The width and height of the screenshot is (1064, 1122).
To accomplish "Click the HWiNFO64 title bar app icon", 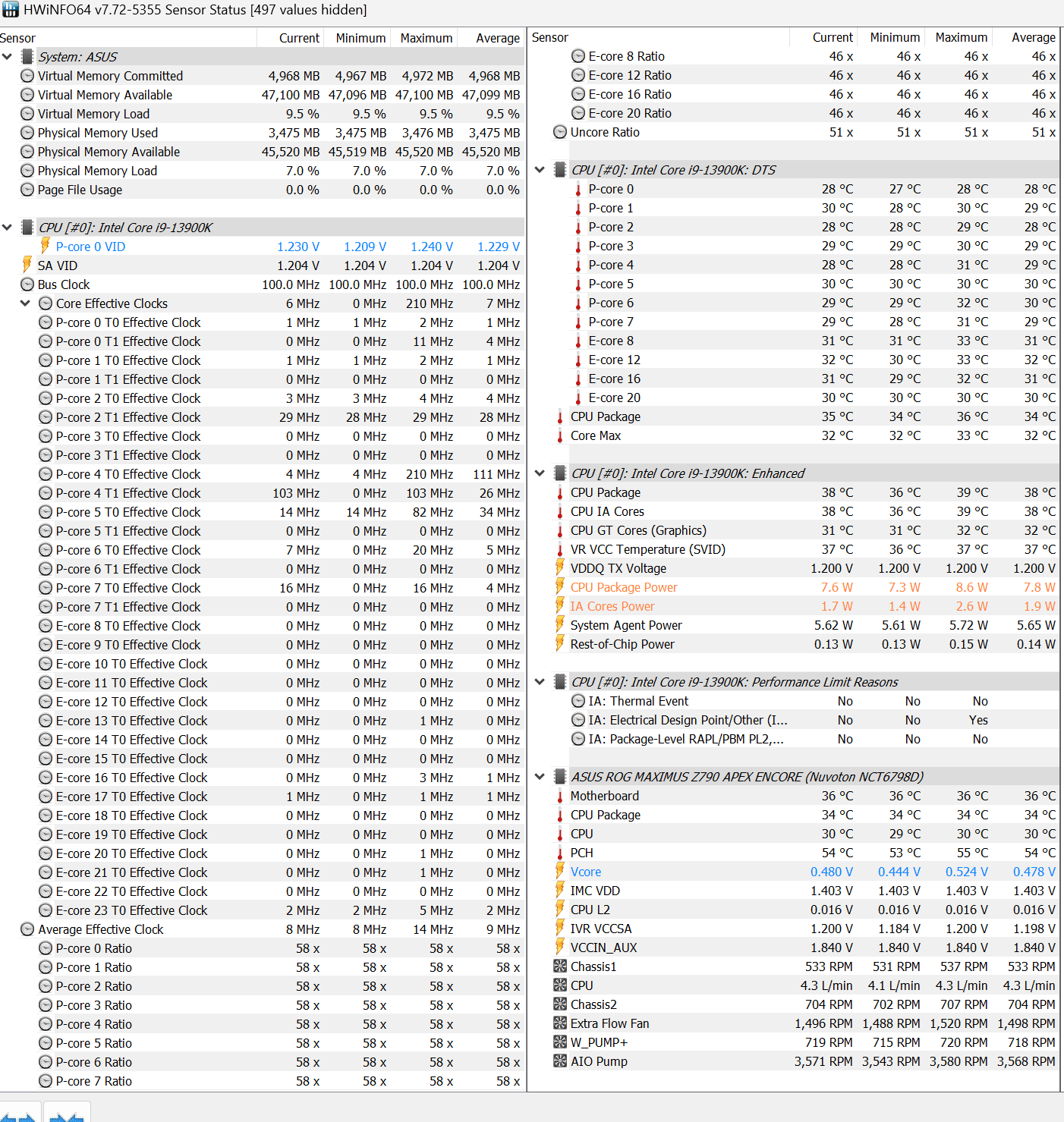I will click(11, 10).
